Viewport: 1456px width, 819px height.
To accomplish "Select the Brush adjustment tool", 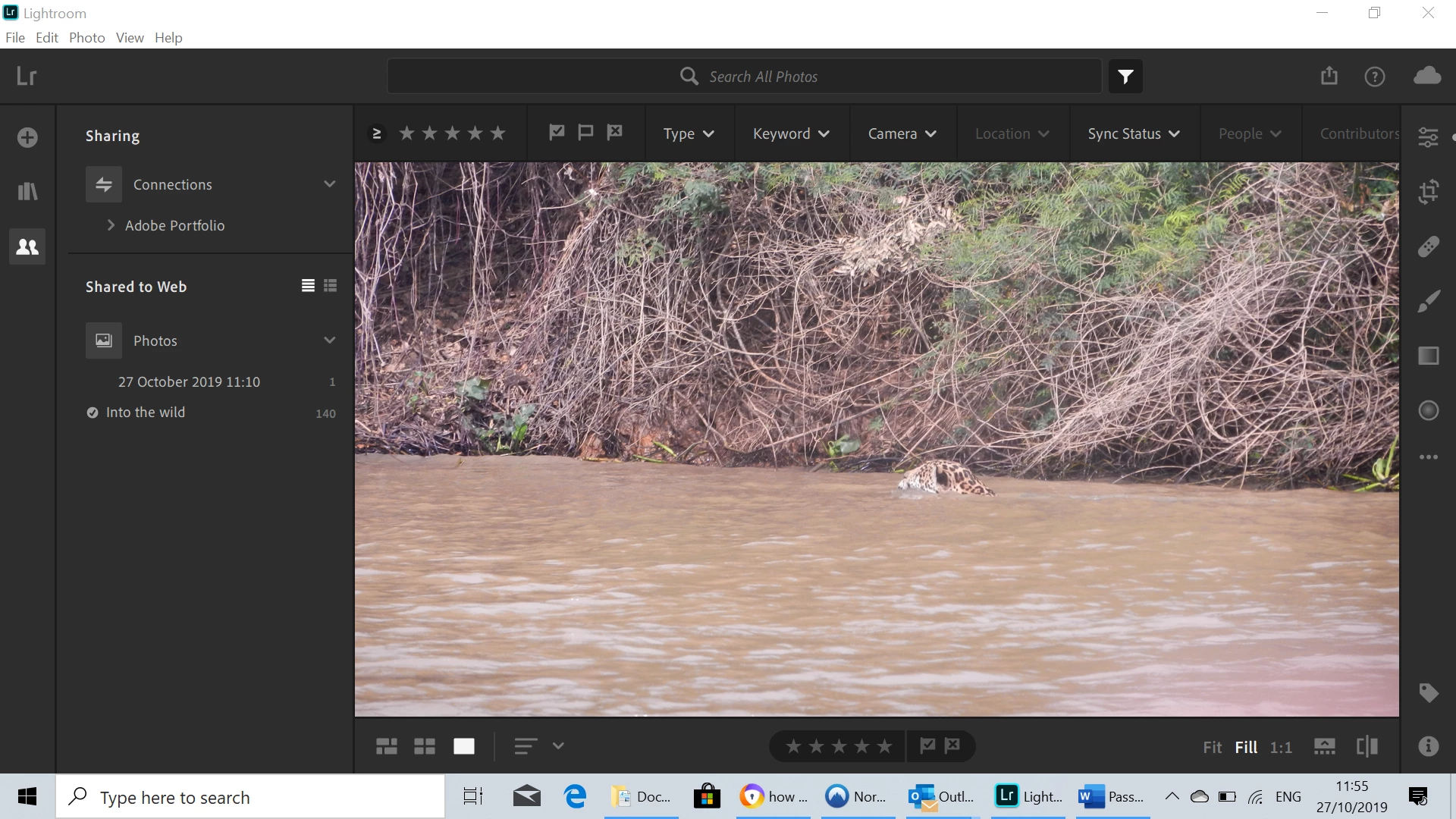I will point(1428,301).
